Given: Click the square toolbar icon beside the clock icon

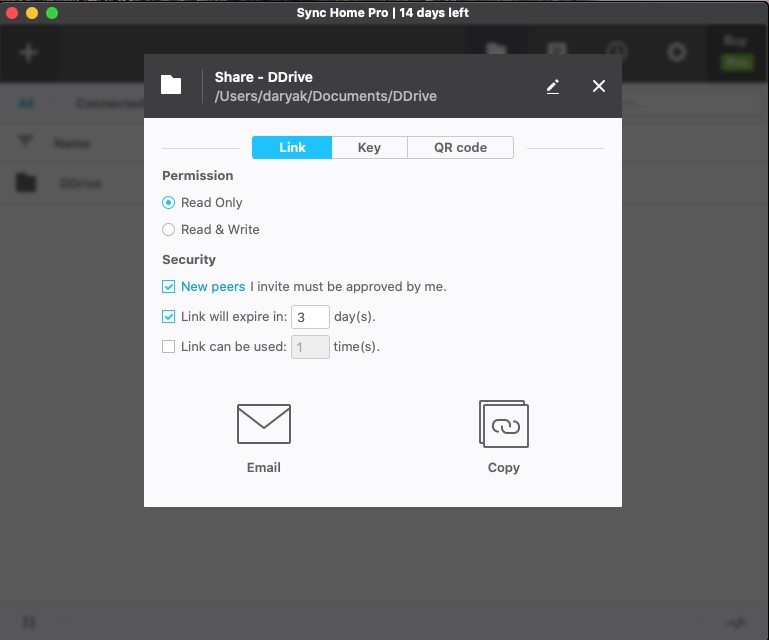Looking at the screenshot, I should click(x=557, y=49).
